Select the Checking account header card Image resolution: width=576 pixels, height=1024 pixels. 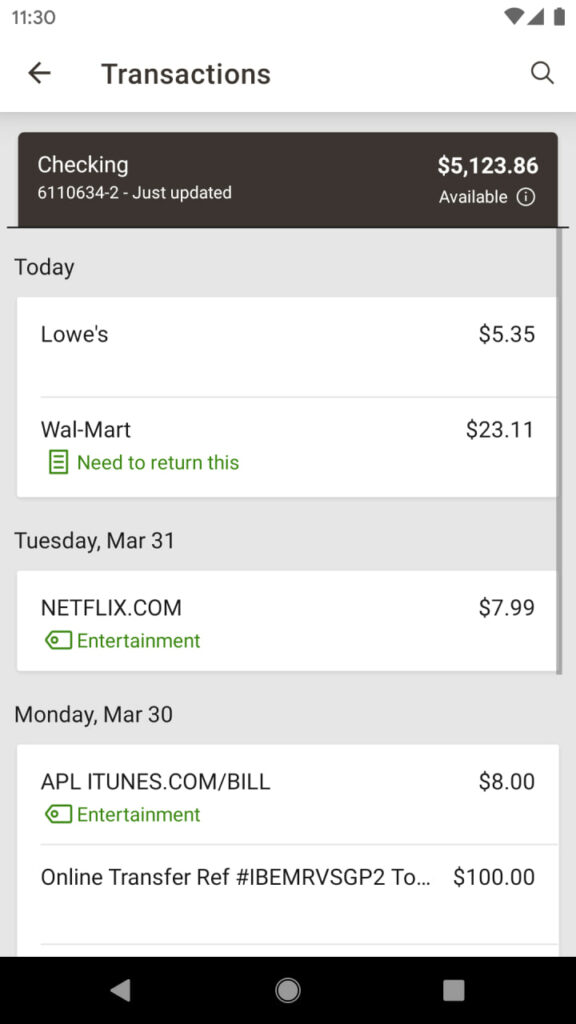click(x=287, y=180)
